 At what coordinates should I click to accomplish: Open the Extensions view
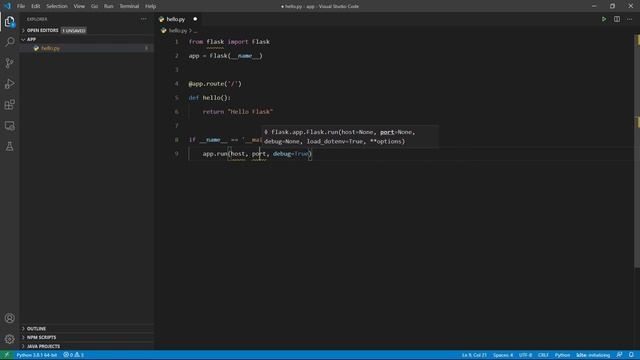click(9, 104)
